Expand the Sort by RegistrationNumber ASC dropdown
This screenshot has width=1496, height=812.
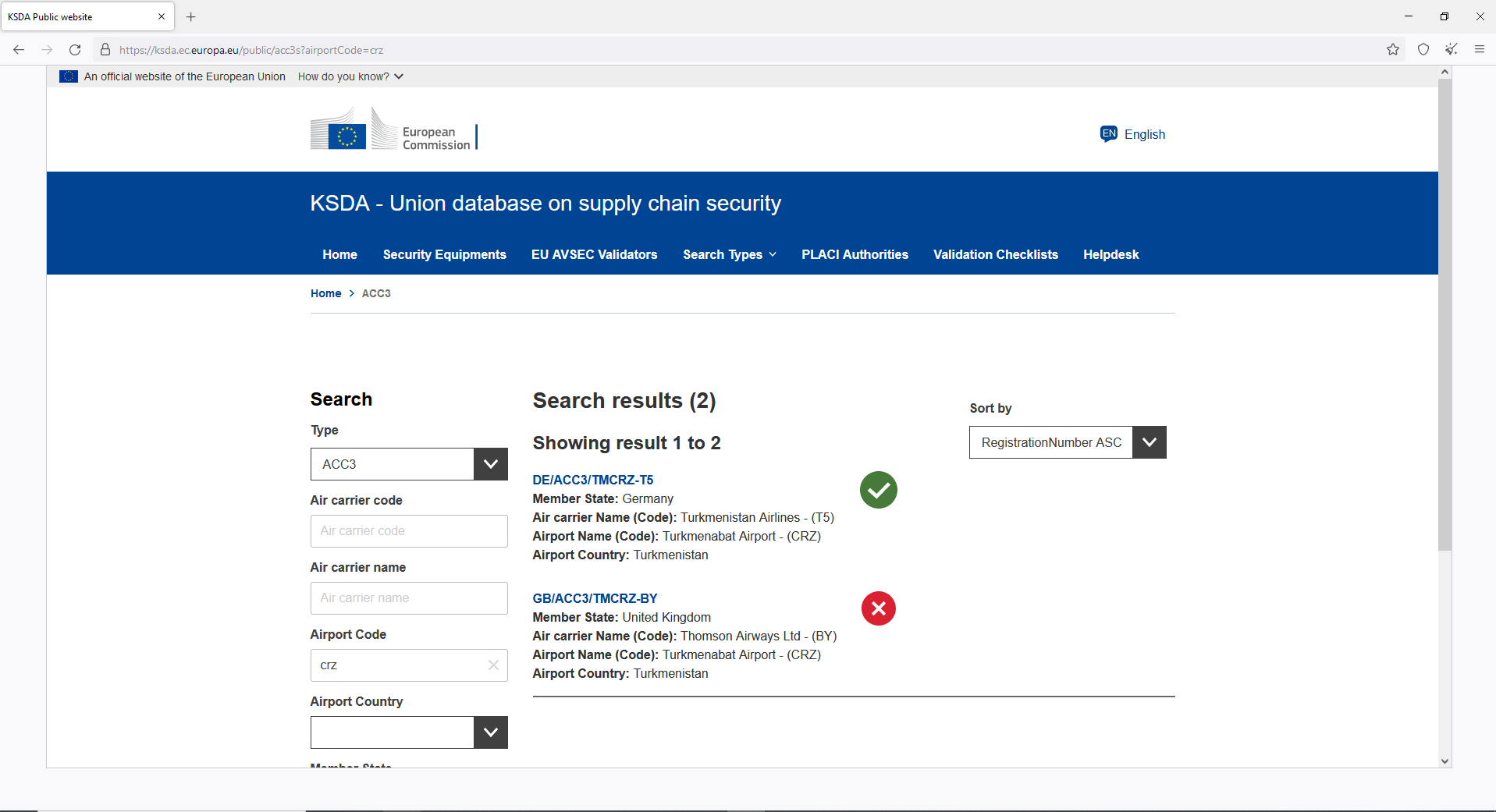coord(1067,442)
